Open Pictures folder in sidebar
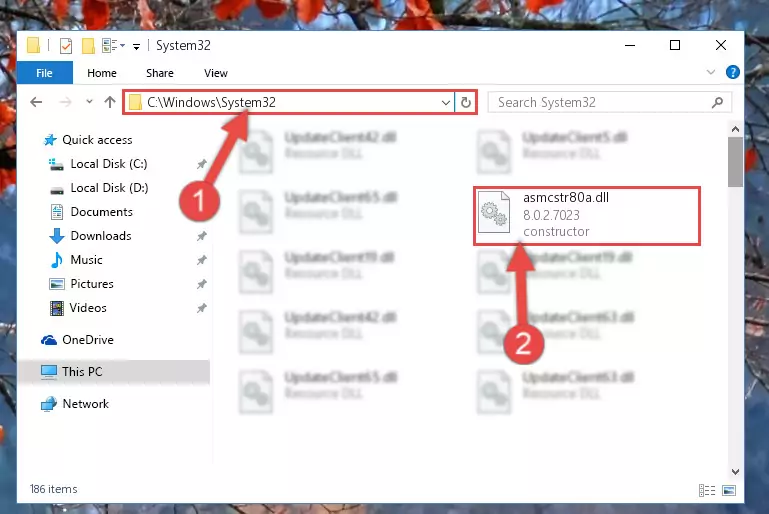 tap(92, 284)
